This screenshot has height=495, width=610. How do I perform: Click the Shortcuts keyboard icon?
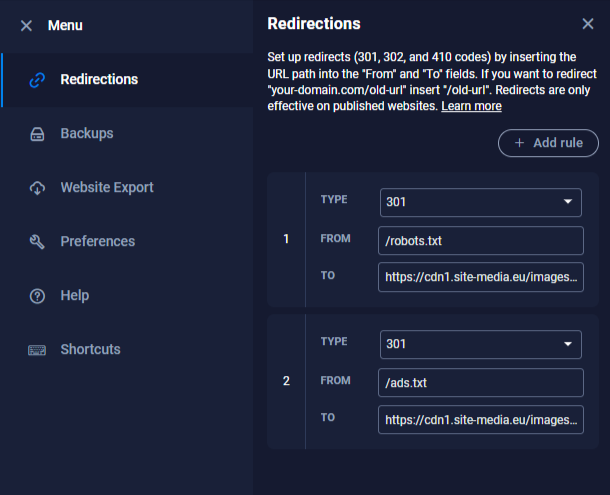37,350
